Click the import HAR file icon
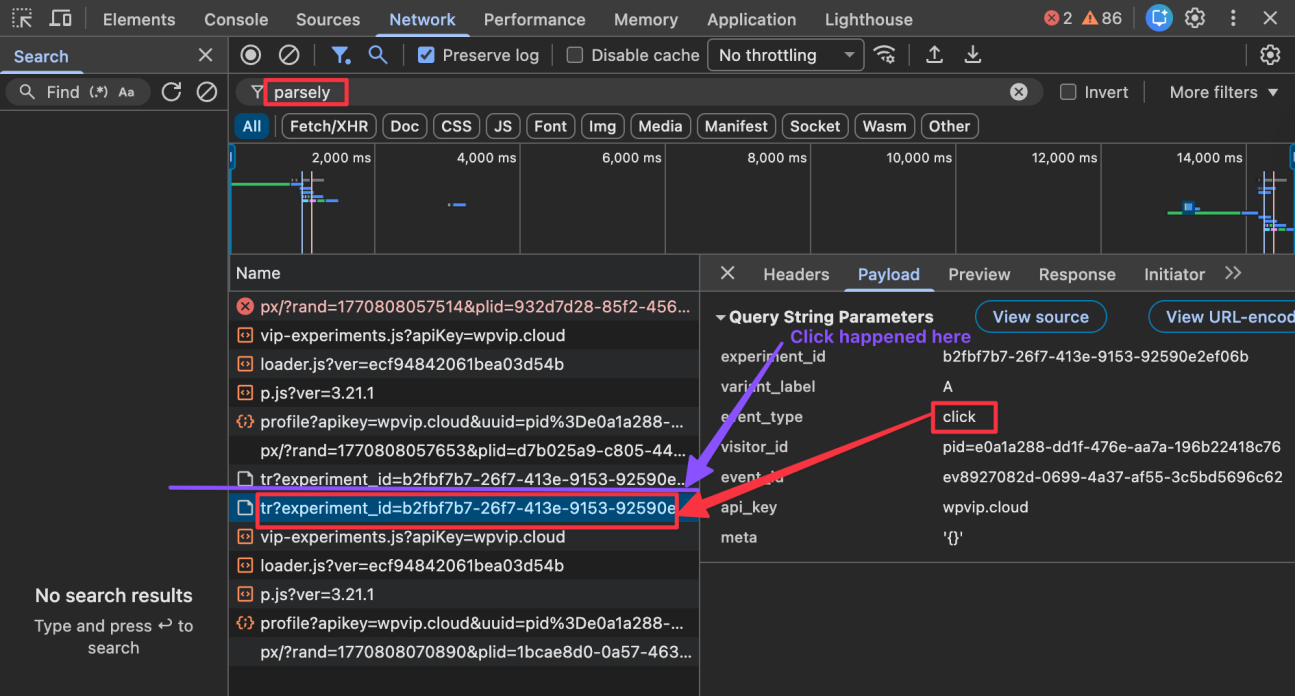1295x696 pixels. coord(934,55)
